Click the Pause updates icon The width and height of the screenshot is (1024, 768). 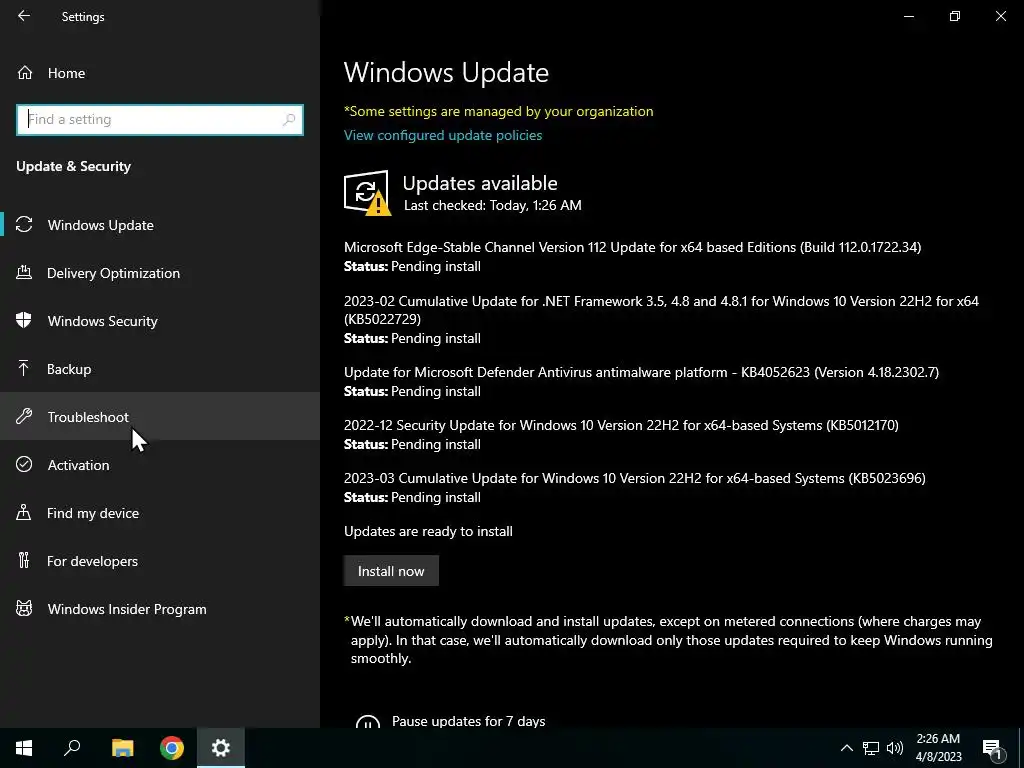pos(368,721)
